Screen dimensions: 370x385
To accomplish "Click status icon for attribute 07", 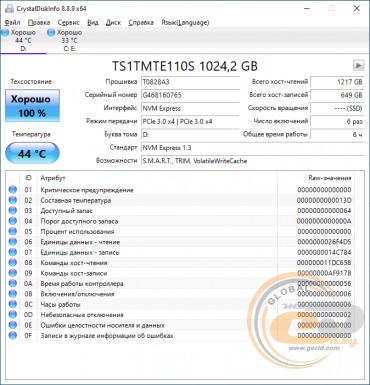I will [x=13, y=252].
